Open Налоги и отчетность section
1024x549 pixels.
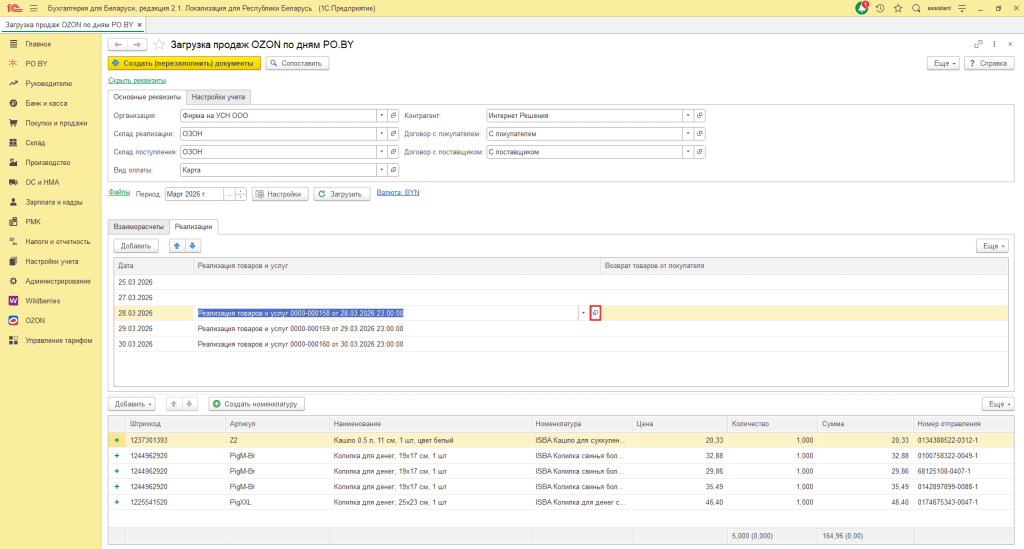point(57,242)
